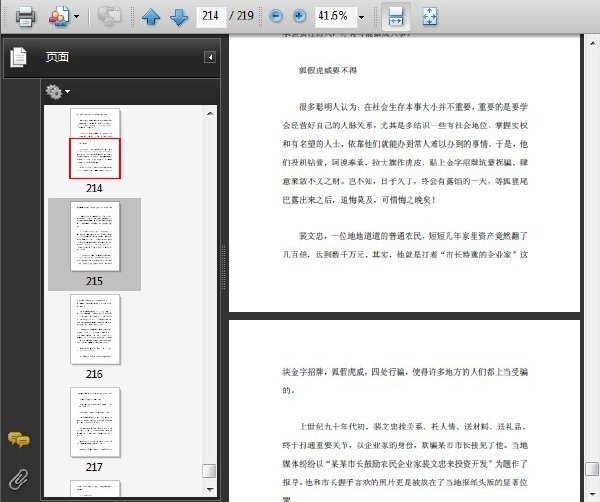Click the document vertical scrollbar handle

pos(592,468)
